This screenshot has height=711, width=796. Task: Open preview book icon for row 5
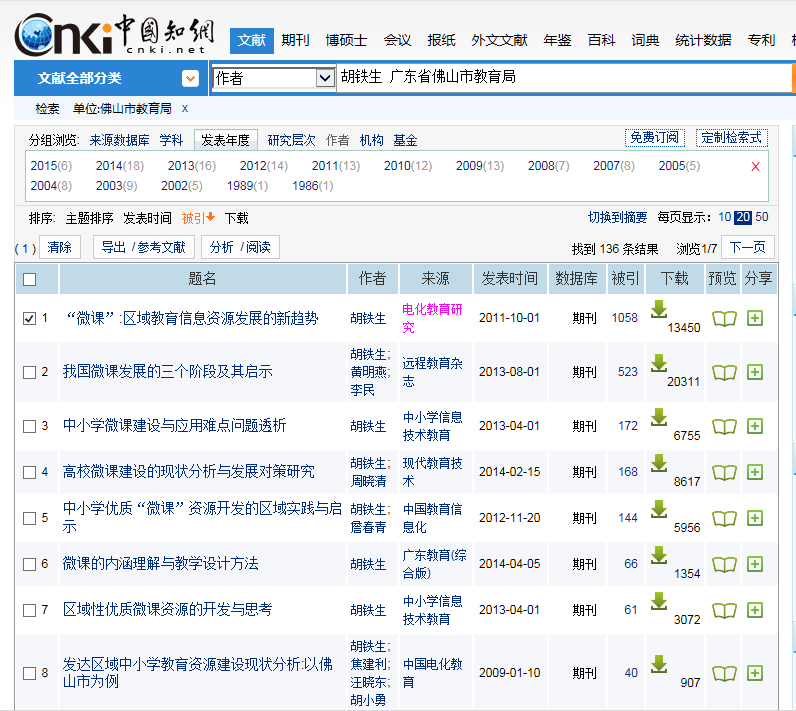click(x=724, y=518)
